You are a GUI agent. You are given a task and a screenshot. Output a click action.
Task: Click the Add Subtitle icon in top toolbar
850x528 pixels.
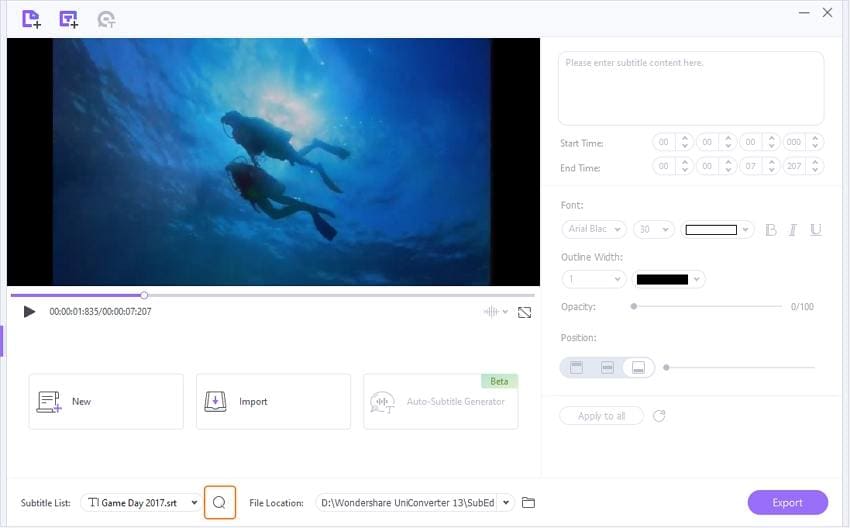coord(68,19)
